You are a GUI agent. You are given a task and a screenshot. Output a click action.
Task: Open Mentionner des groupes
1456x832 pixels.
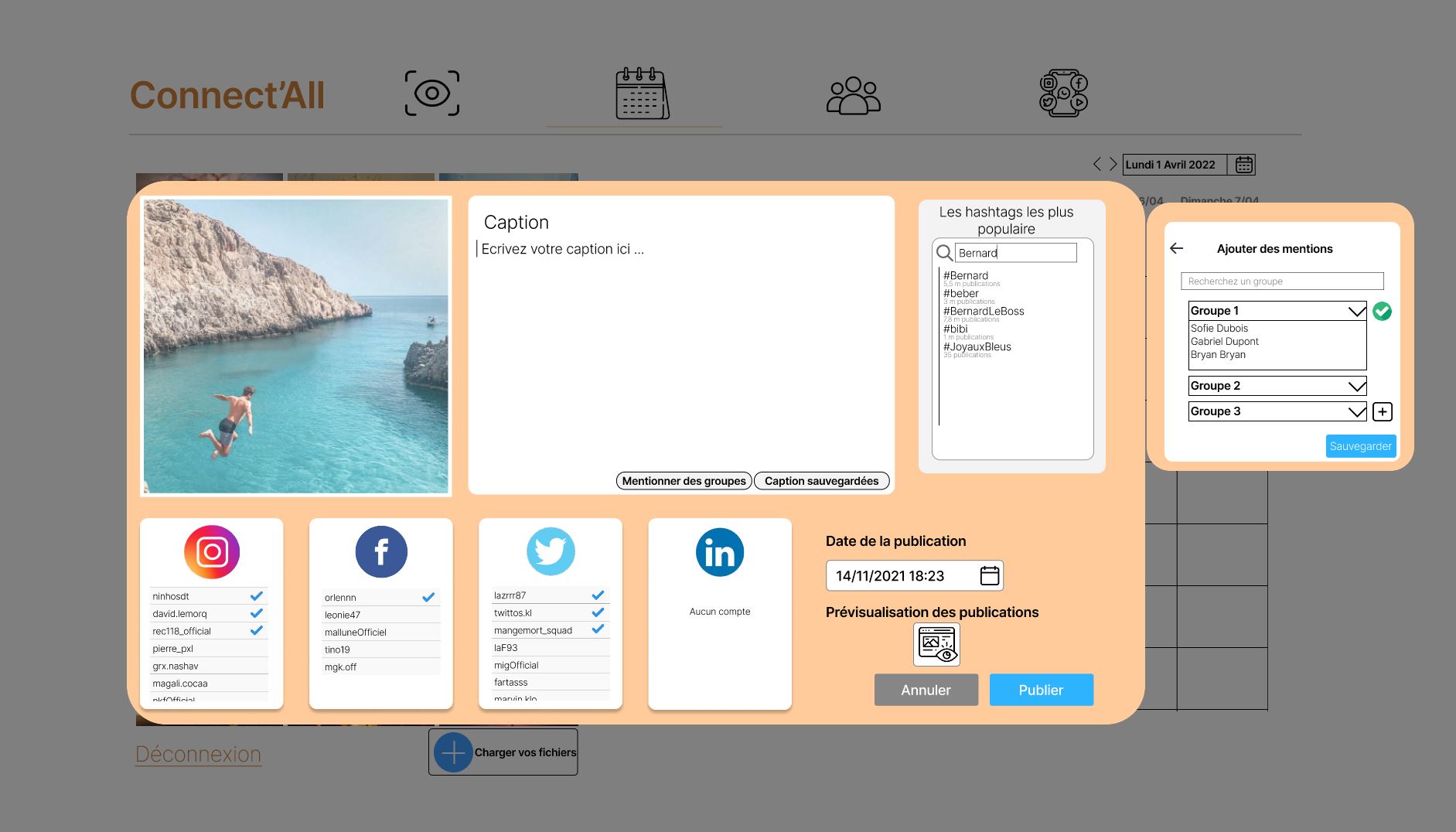(684, 481)
